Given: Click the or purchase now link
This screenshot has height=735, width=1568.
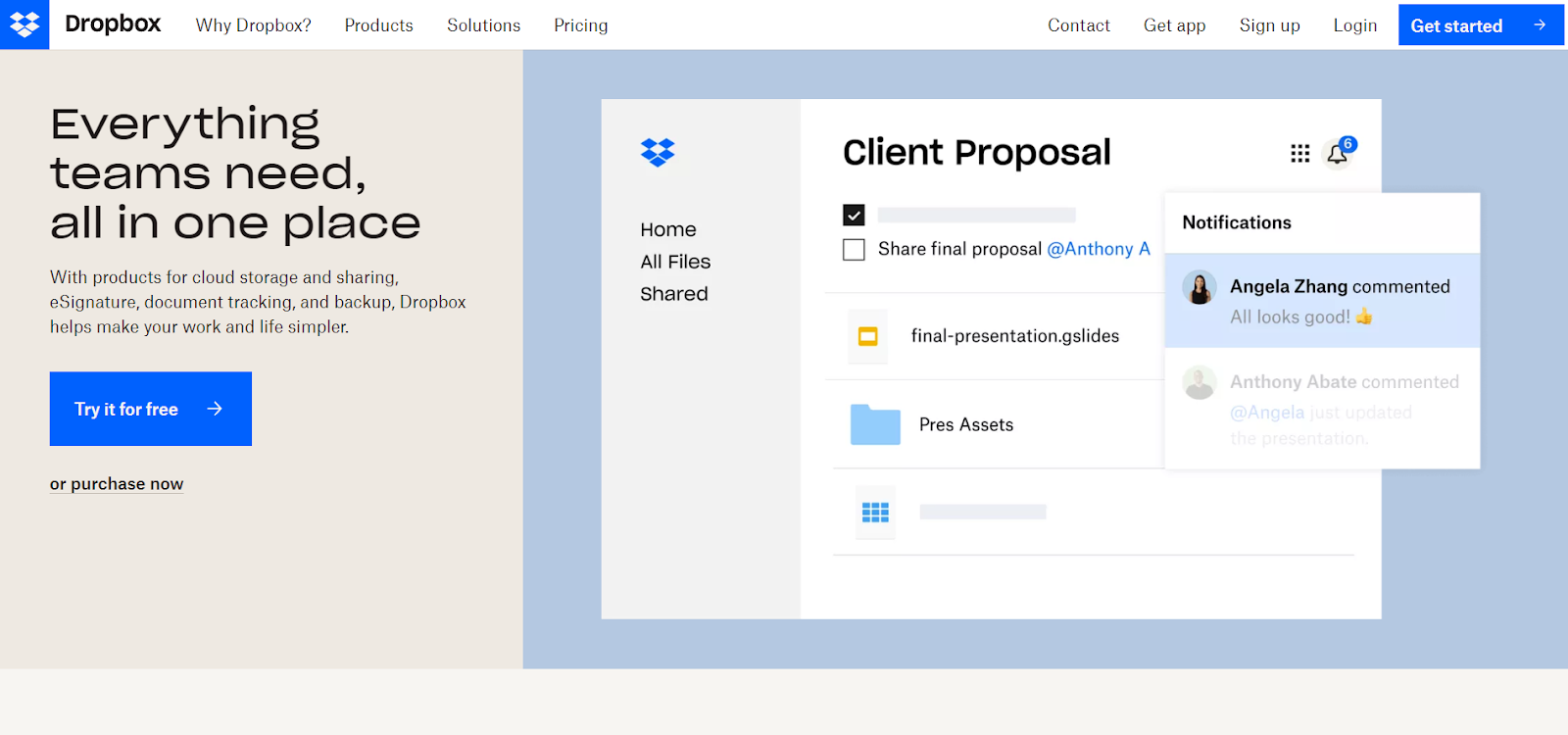Looking at the screenshot, I should tap(117, 484).
